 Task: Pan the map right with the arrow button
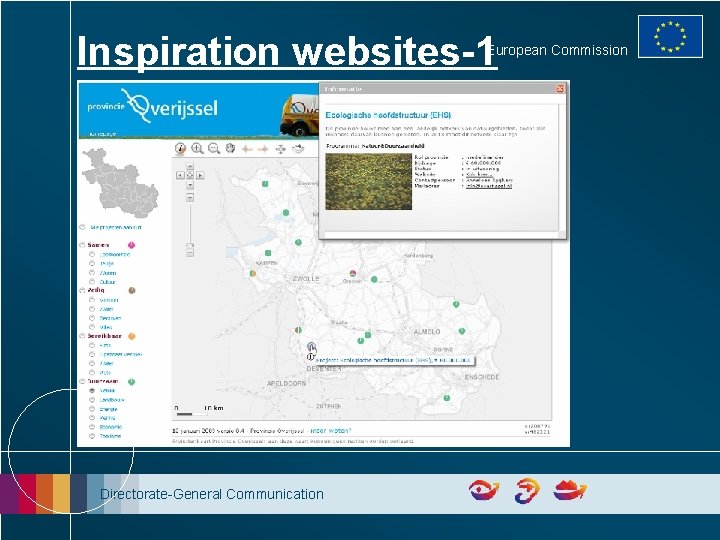(x=200, y=175)
